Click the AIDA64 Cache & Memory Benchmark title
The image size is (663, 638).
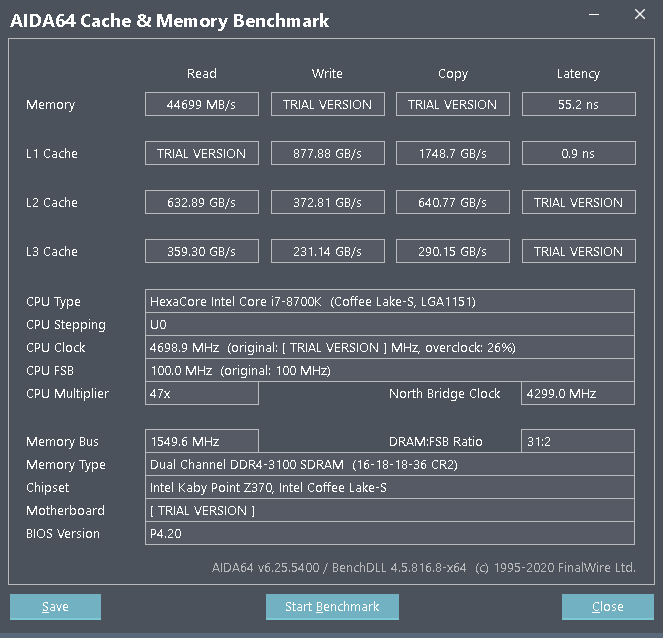tap(170, 21)
